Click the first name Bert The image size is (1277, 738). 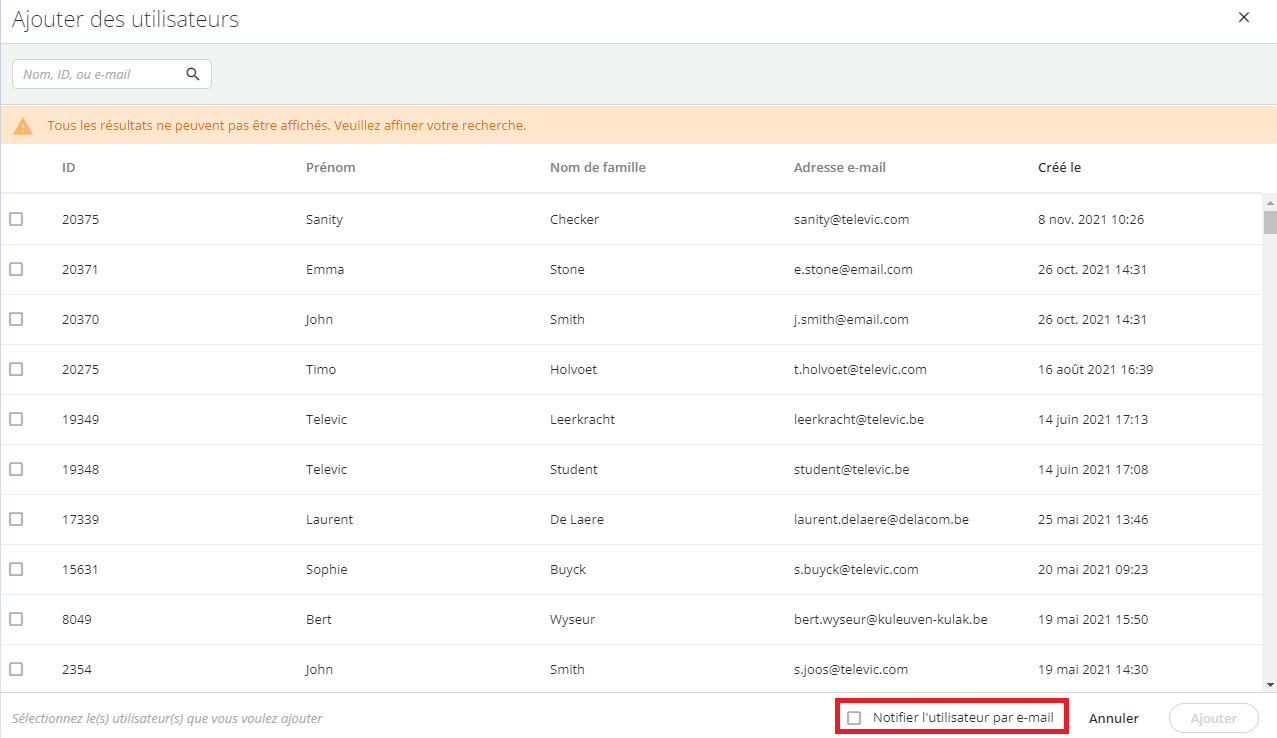(319, 619)
